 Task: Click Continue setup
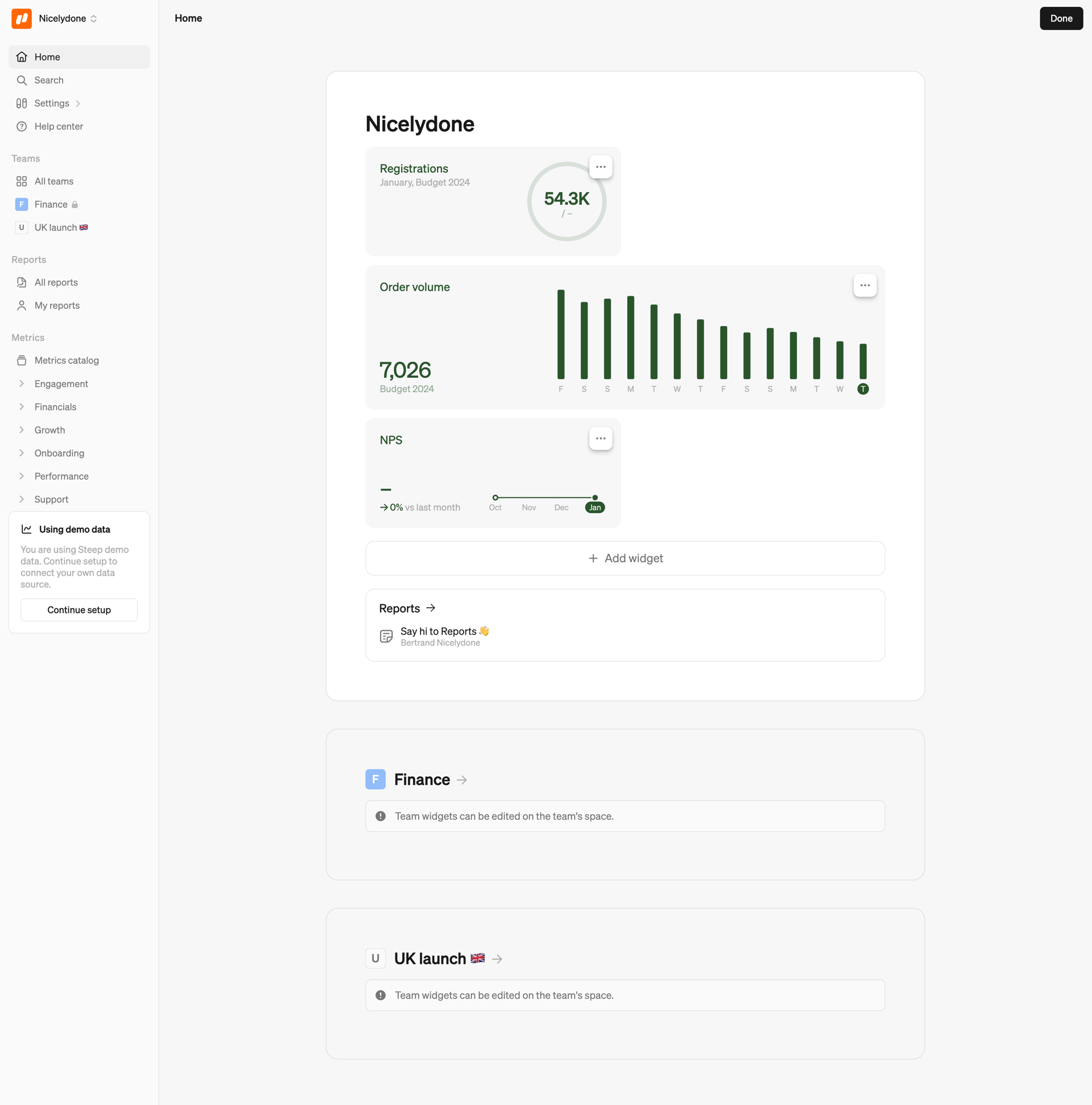[79, 610]
